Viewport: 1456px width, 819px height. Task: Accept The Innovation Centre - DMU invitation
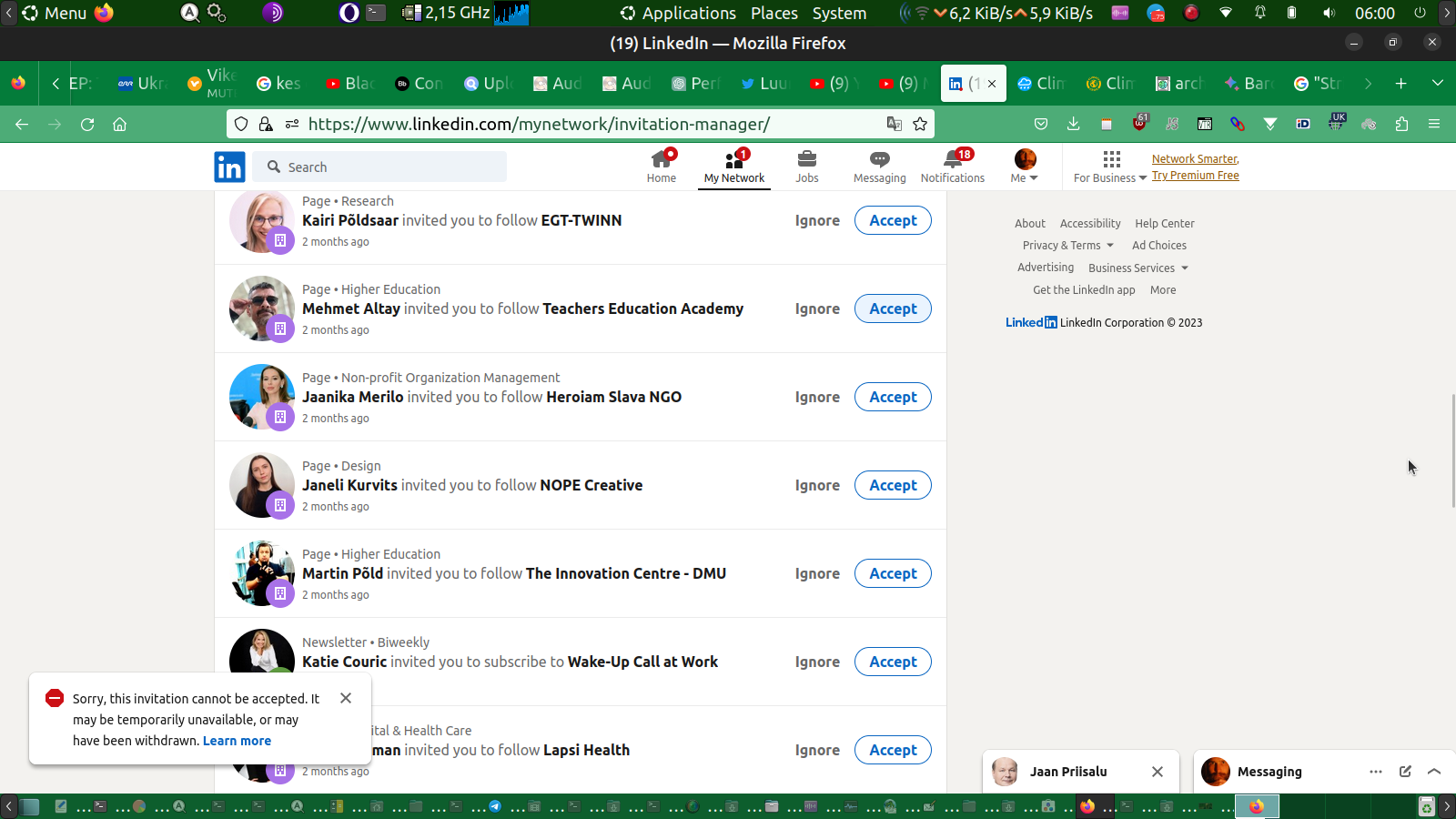click(893, 573)
